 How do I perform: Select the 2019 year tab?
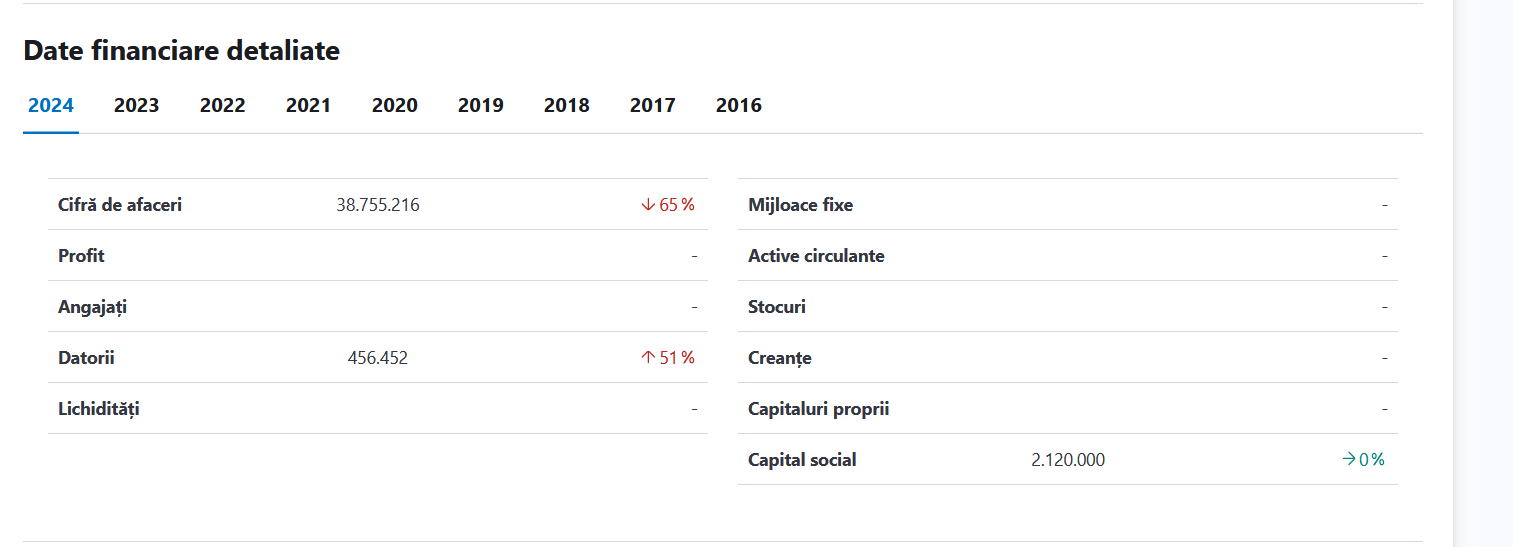[x=480, y=105]
